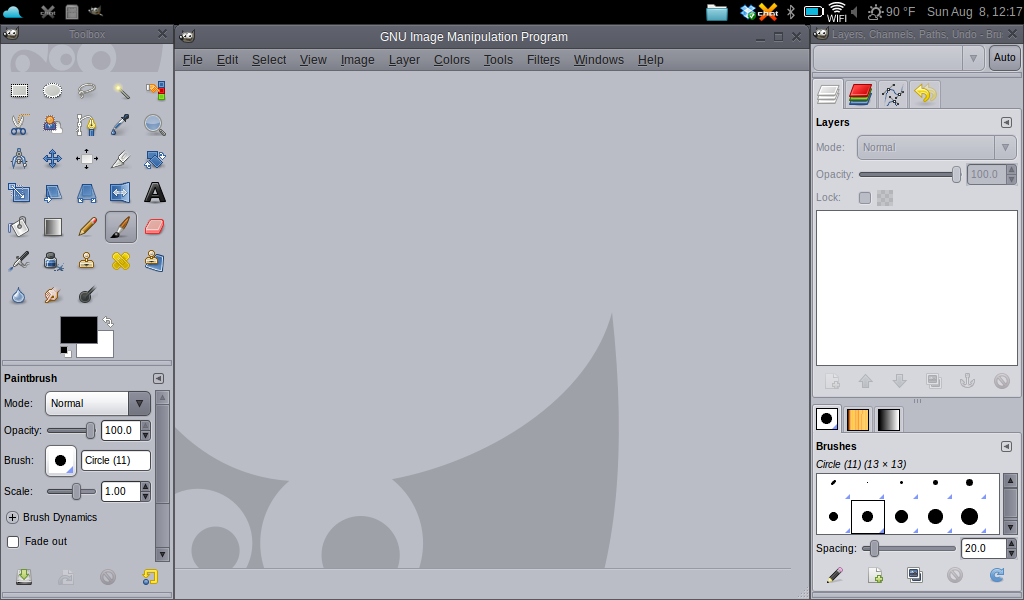The image size is (1024, 600).
Task: Select the Heal bandage tool
Action: (x=121, y=261)
